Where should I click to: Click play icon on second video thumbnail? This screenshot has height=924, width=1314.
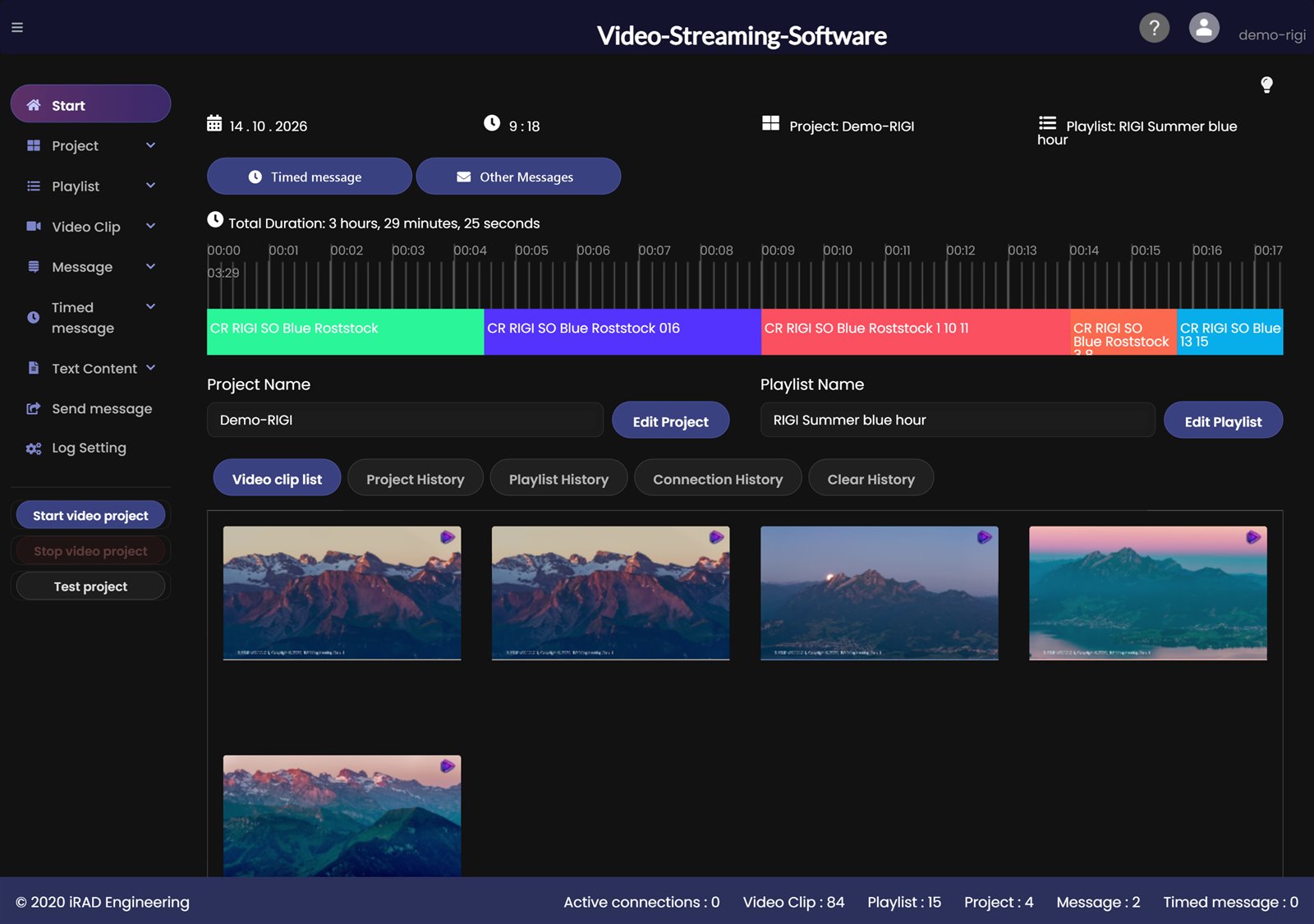716,537
